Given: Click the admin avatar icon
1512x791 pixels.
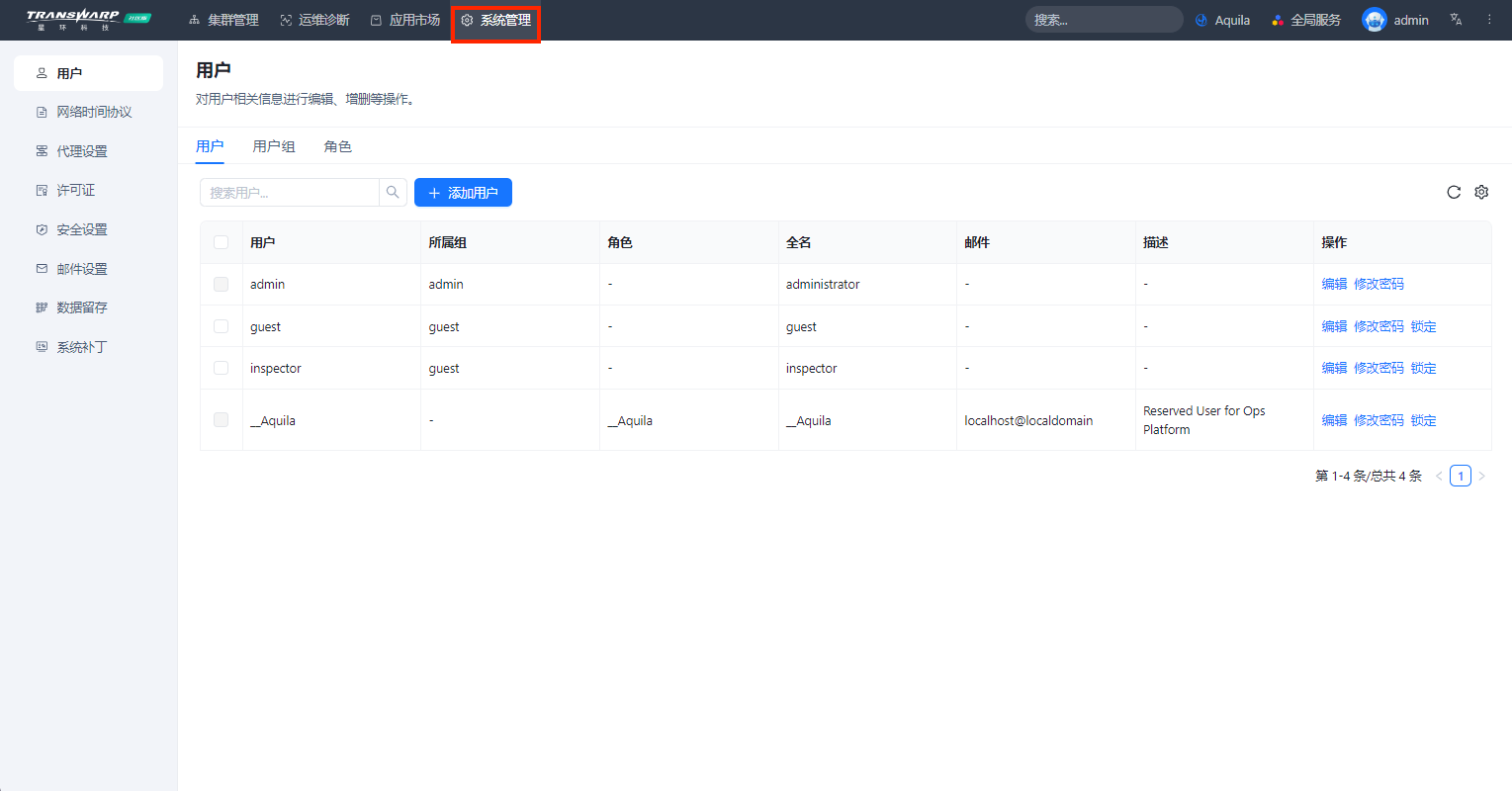Looking at the screenshot, I should tap(1375, 20).
